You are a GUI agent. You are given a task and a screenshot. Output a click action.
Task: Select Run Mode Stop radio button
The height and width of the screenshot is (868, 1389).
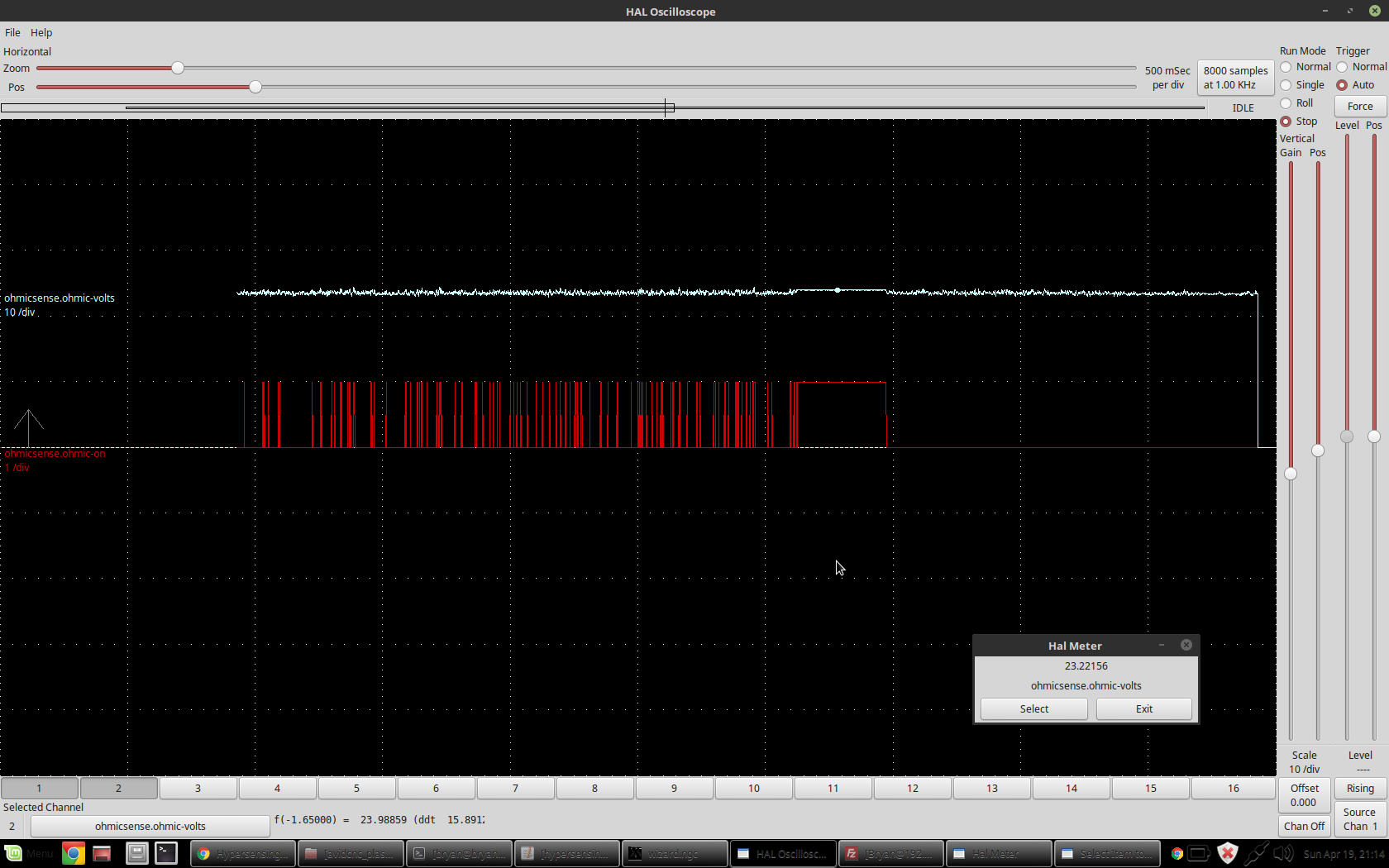(1286, 122)
